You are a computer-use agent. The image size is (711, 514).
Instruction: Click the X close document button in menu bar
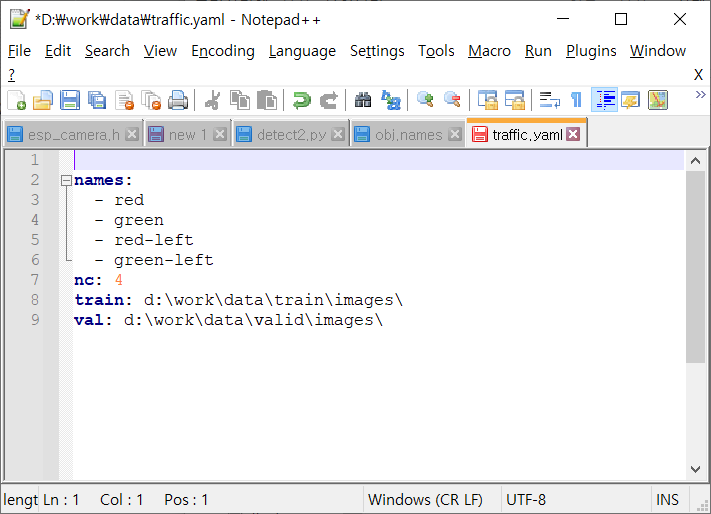(x=698, y=74)
